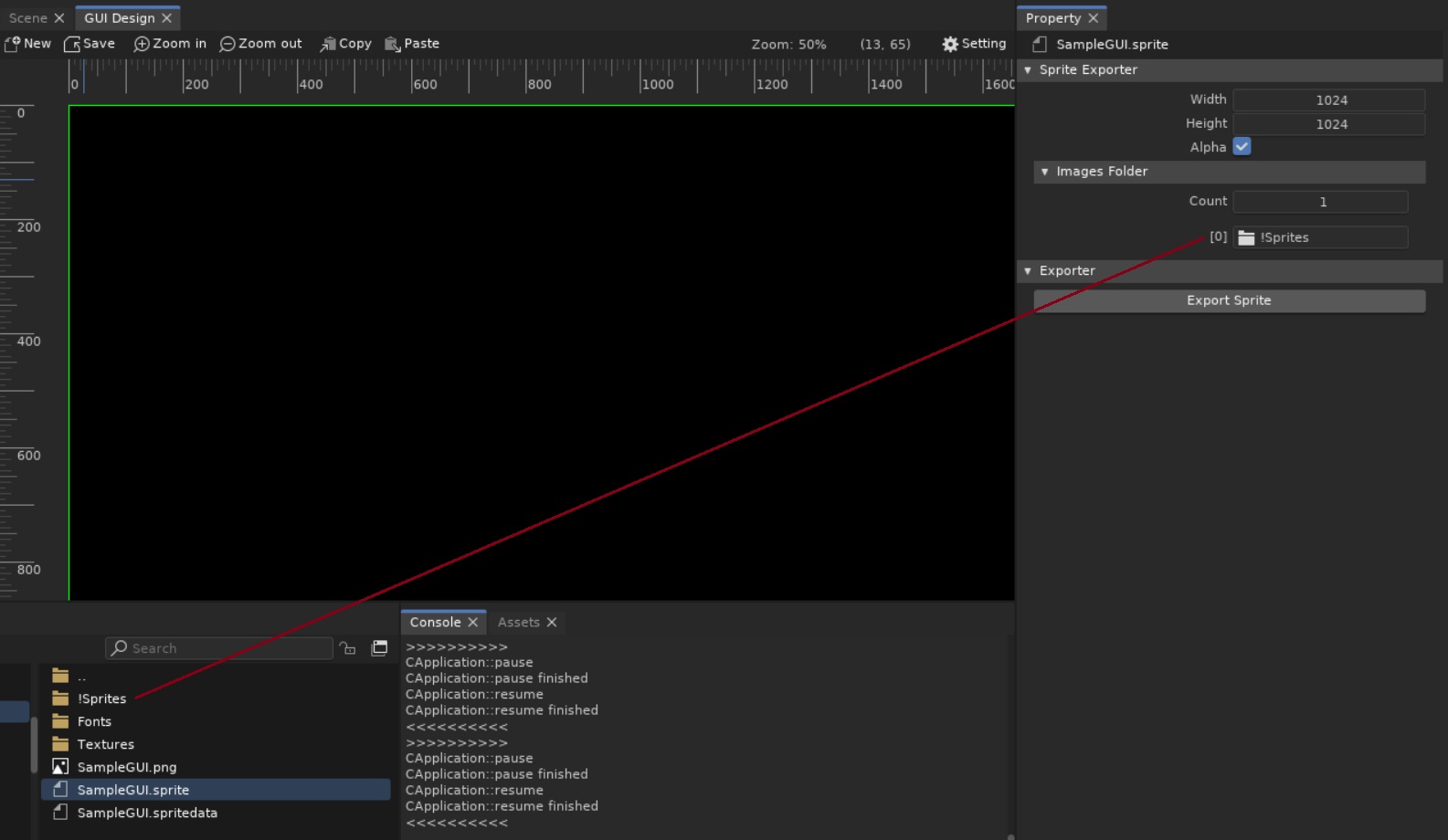
Task: Click the asset list vertical scrollbar
Action: [34, 744]
